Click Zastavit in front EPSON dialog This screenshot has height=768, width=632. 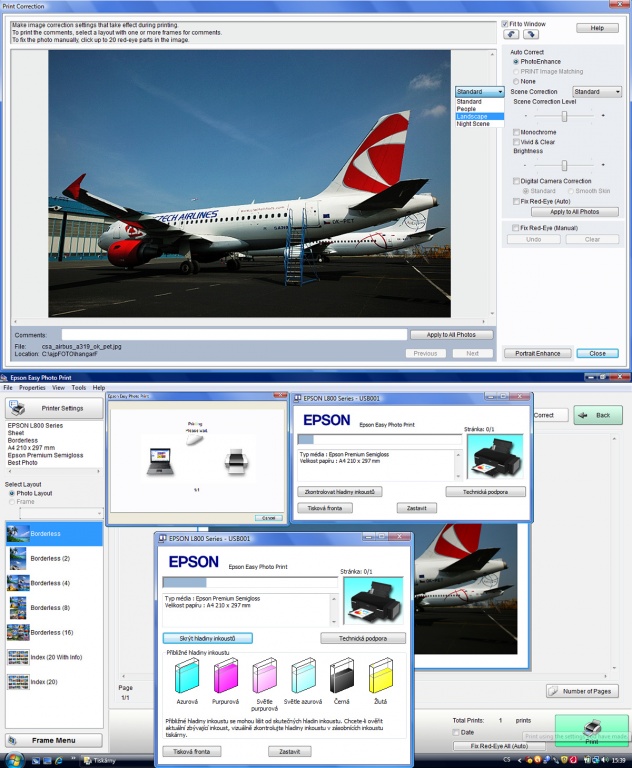290,751
